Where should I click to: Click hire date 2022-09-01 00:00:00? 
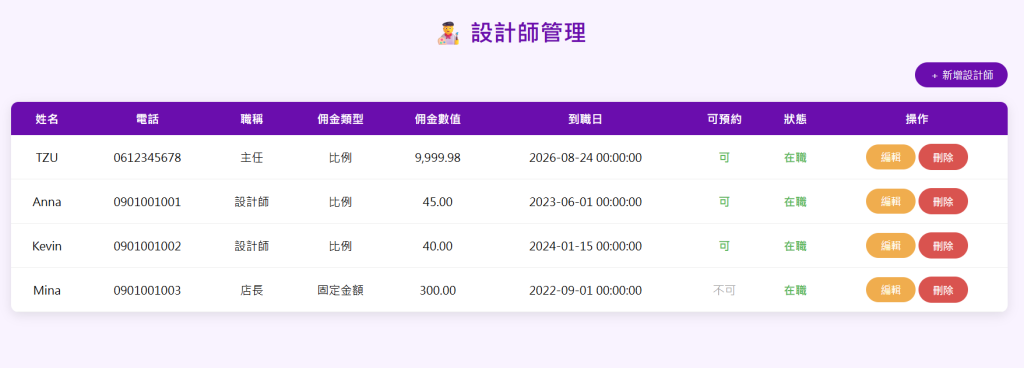pyautogui.click(x=585, y=290)
